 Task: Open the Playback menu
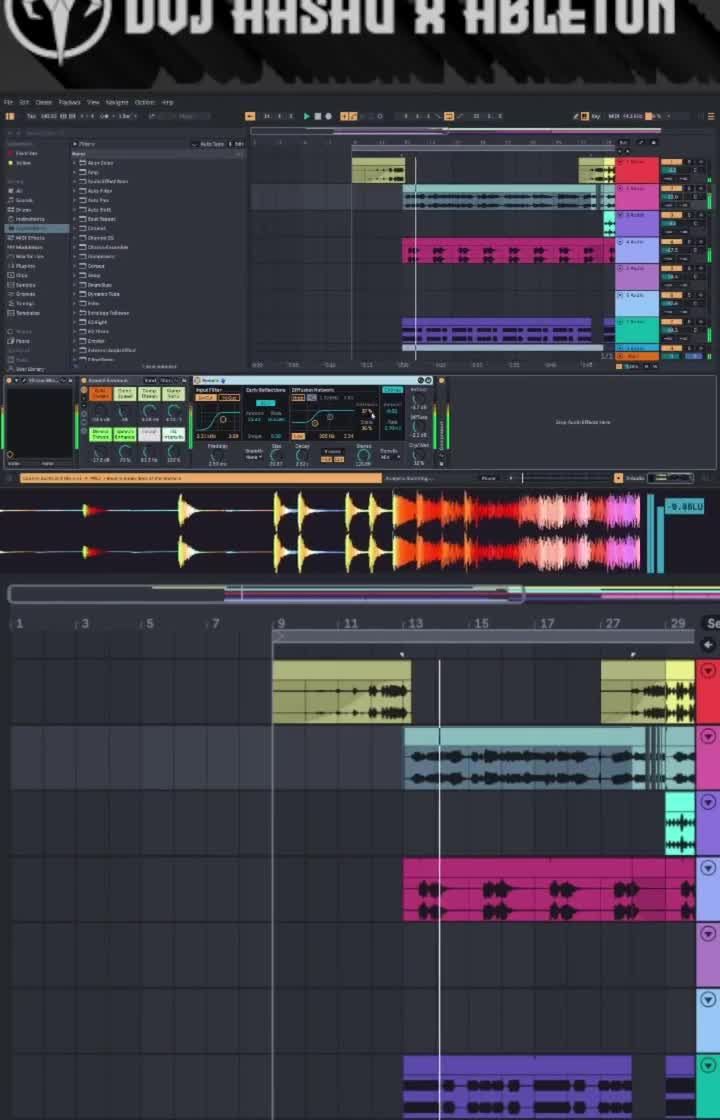[69, 102]
